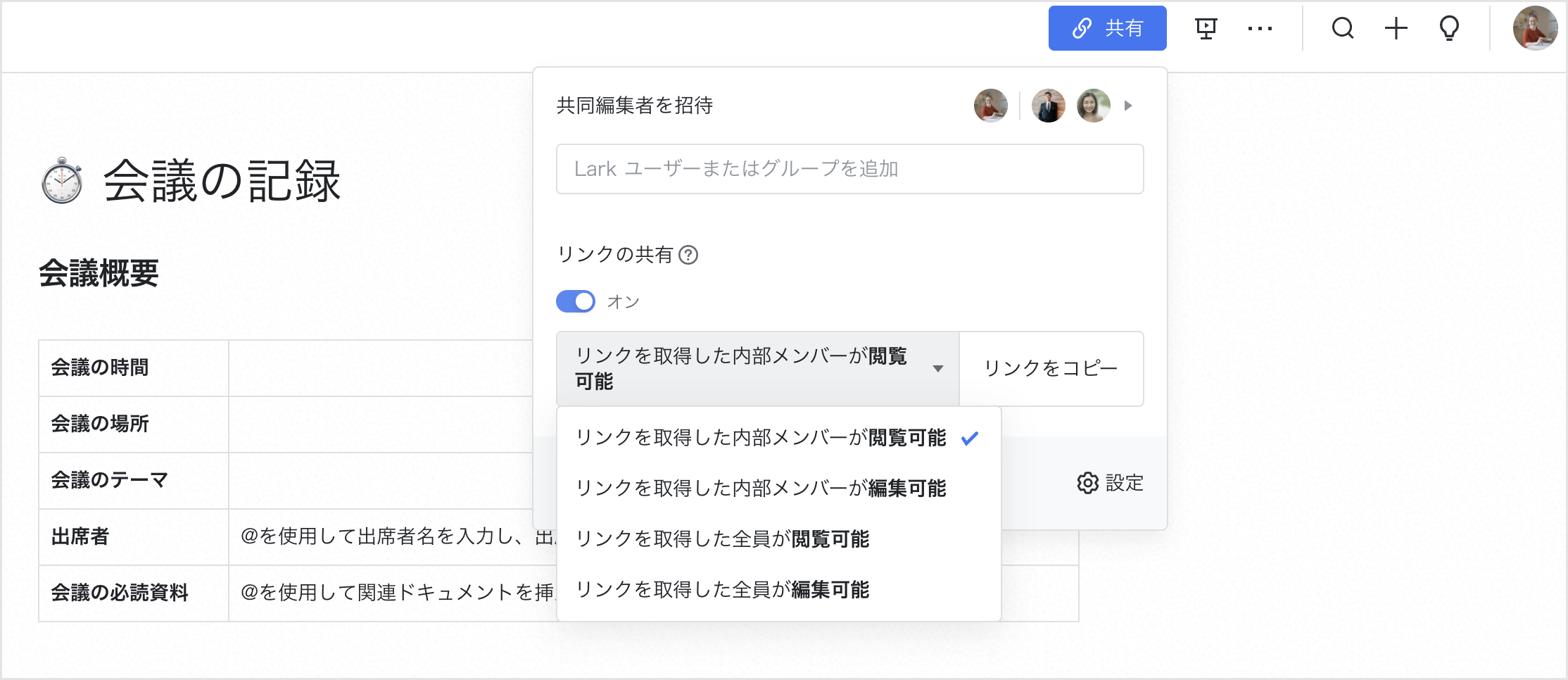Expand the collaborator list arrow
The width and height of the screenshot is (1568, 680).
pyautogui.click(x=1128, y=106)
